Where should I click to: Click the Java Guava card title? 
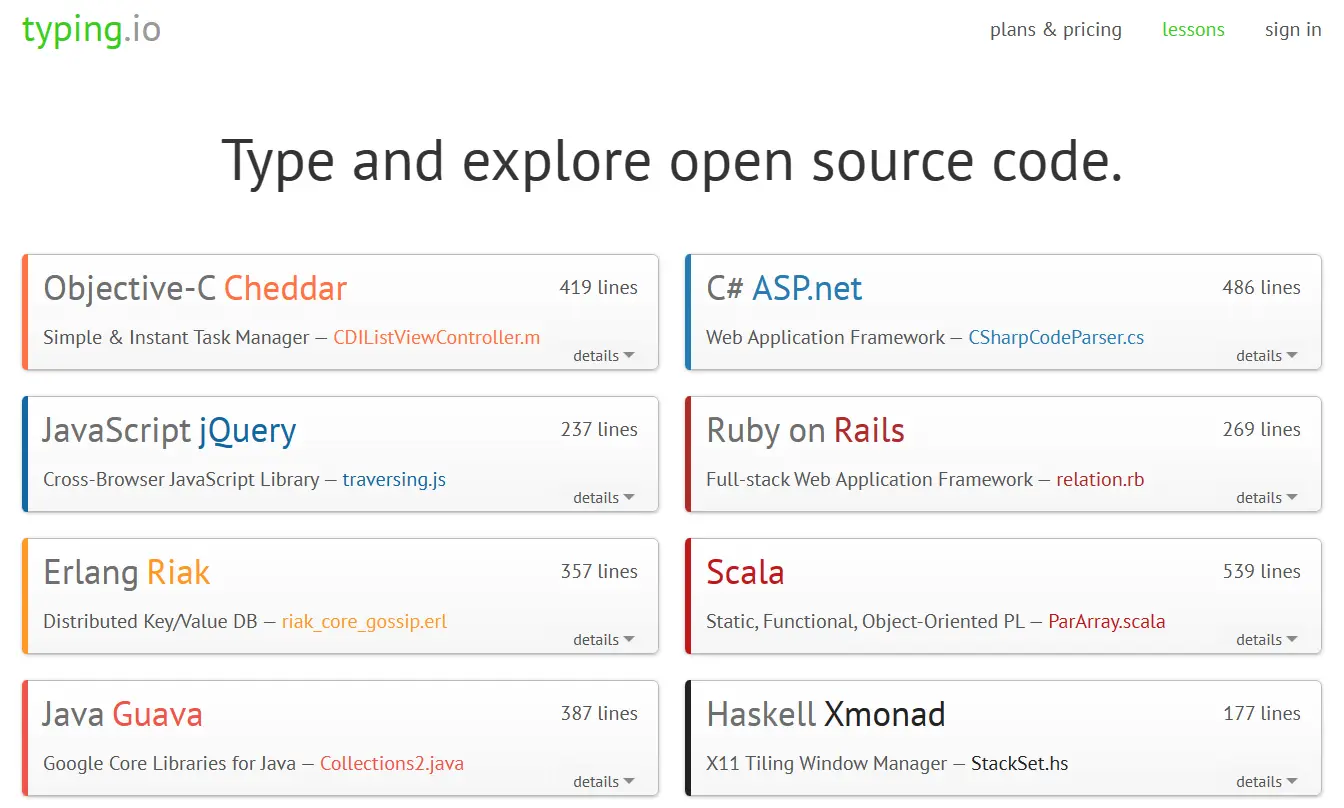coord(122,714)
